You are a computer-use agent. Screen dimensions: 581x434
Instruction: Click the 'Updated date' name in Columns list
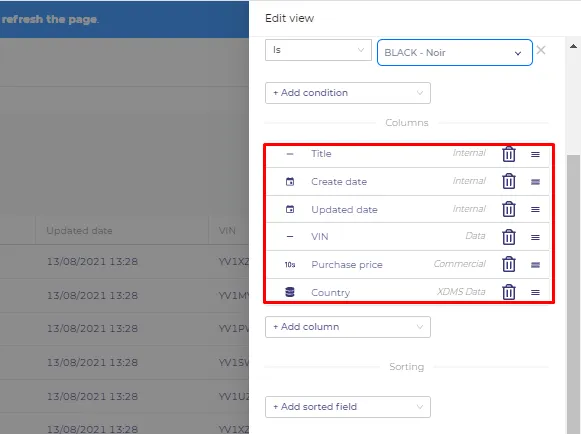(x=344, y=210)
